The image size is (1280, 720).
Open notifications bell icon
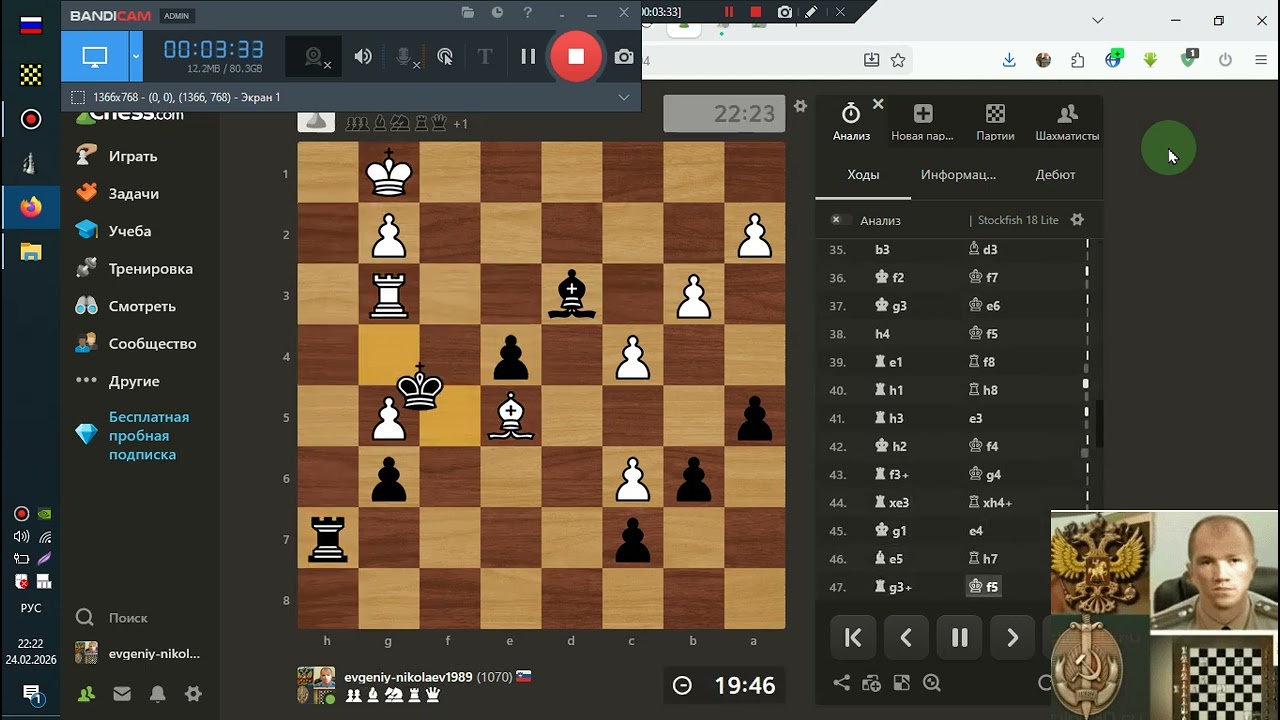(x=158, y=693)
